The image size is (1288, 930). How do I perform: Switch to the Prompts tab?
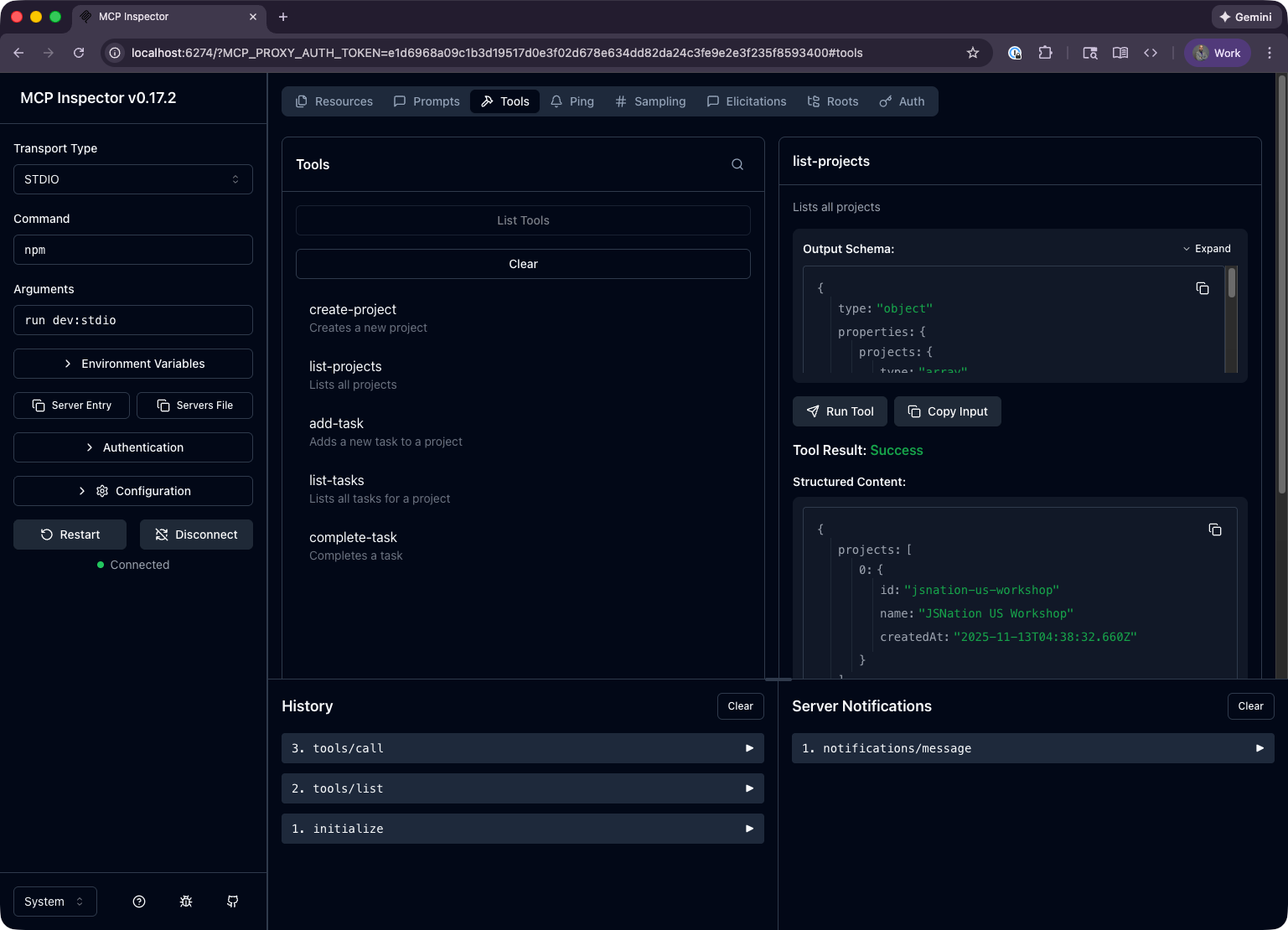click(427, 101)
